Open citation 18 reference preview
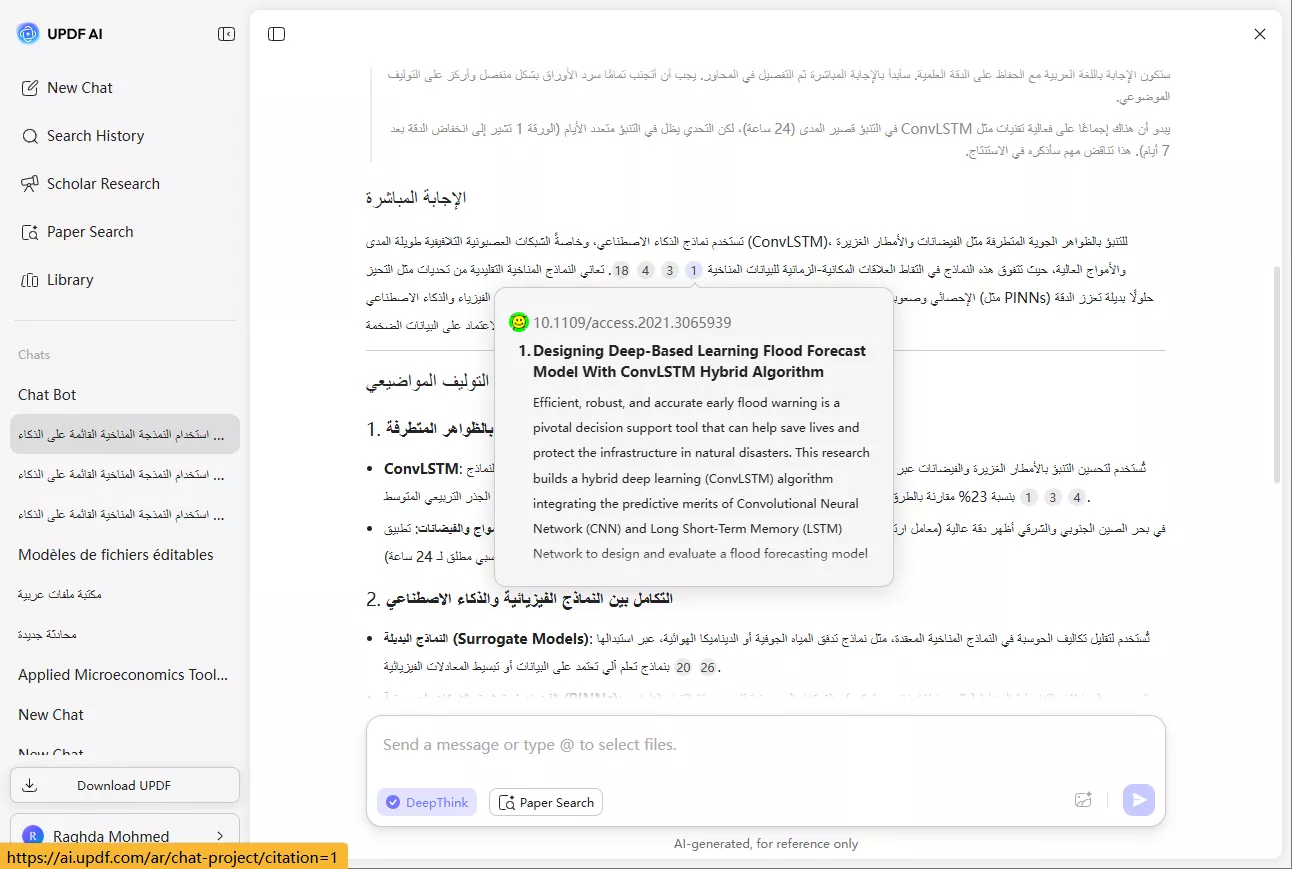This screenshot has height=869, width=1292. point(621,269)
